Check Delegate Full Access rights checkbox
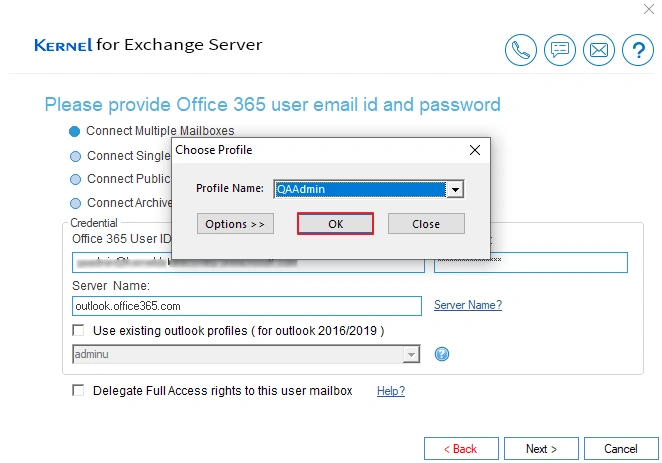 (78, 390)
